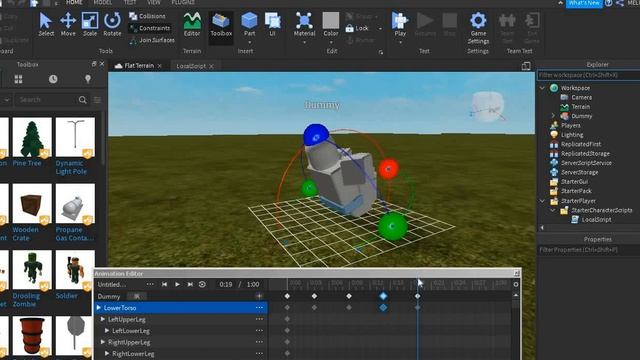The width and height of the screenshot is (640, 360).
Task: Open the UI insert tool
Action: click(x=272, y=24)
